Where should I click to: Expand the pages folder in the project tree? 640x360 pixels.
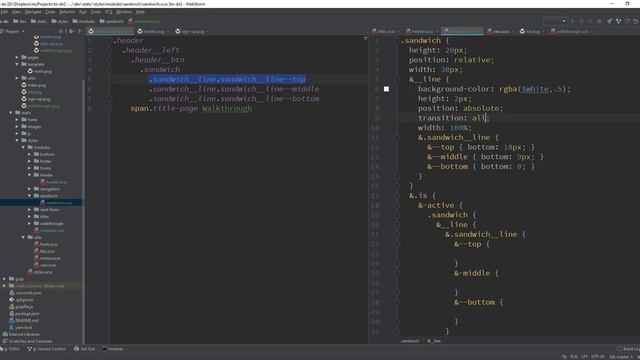click(x=17, y=58)
